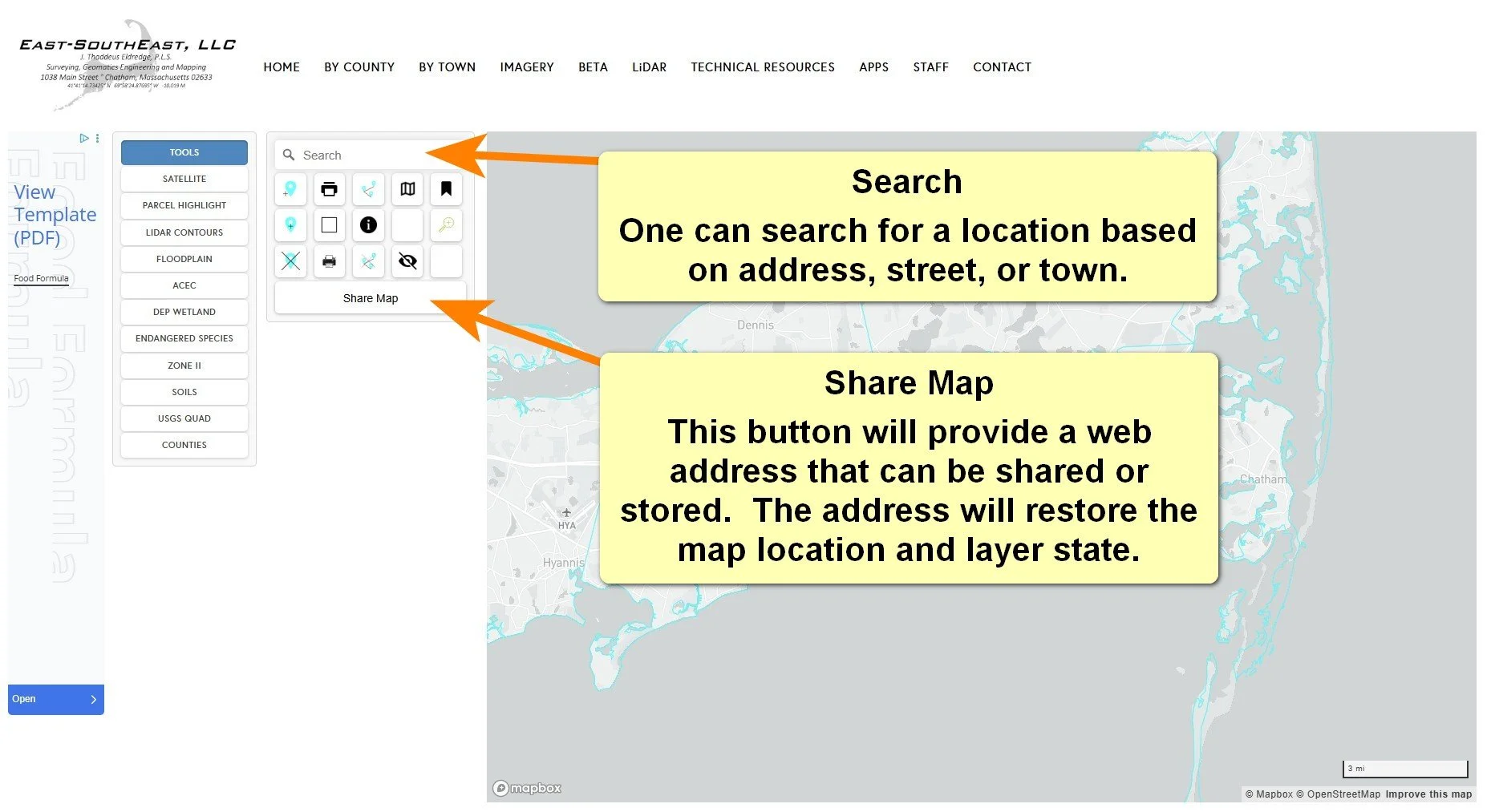This screenshot has width=1491, height=812.
Task: Open the TECHNICAL RESOURCES menu
Action: point(762,67)
